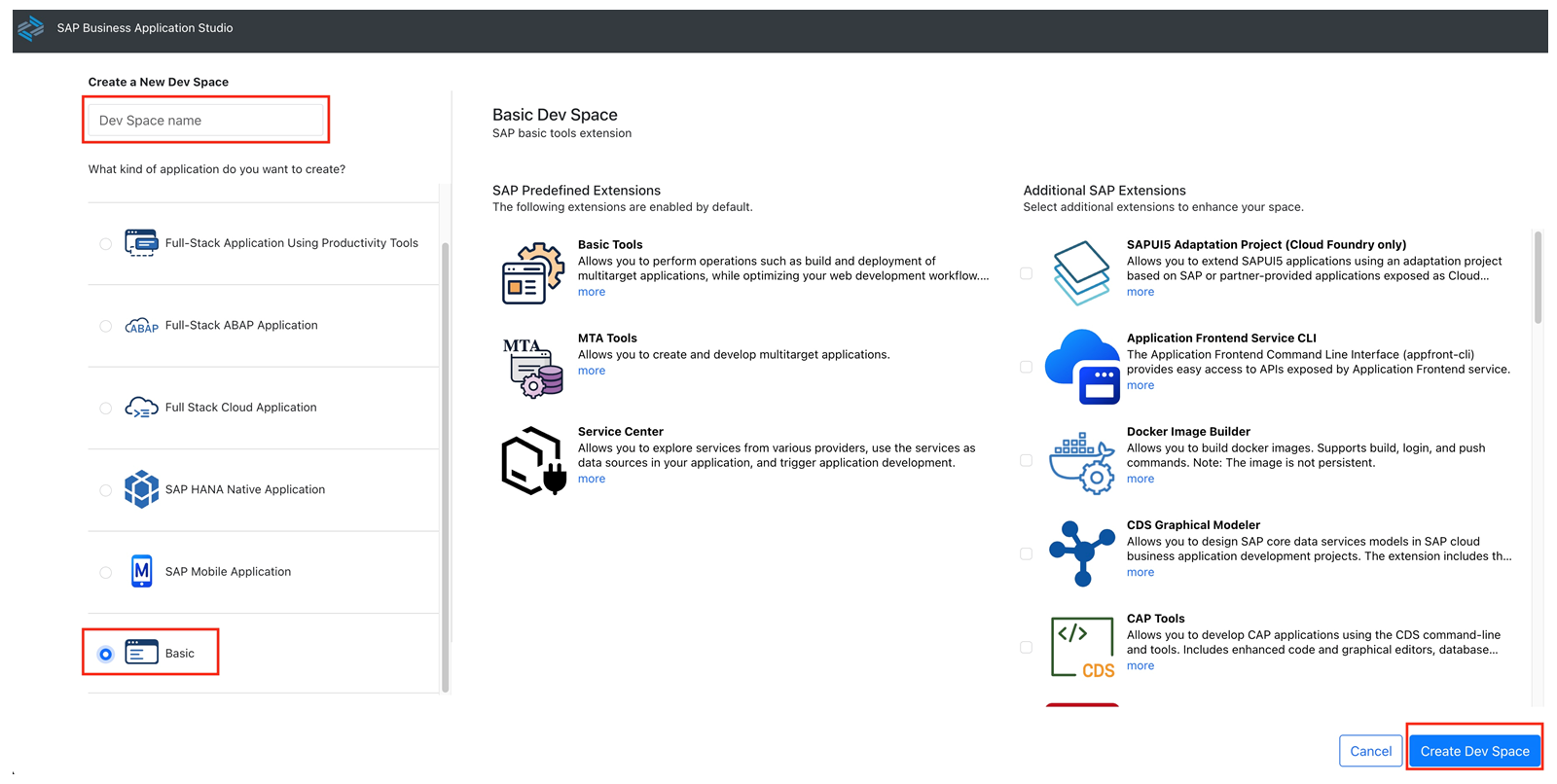Click the 'SAP HANA Native Application' label
1557x784 pixels.
pyautogui.click(x=245, y=489)
